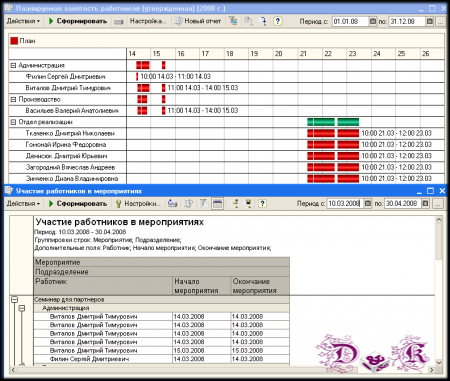The height and width of the screenshot is (381, 450).
Task: Click Новый отчет button
Action: (x=198, y=21)
